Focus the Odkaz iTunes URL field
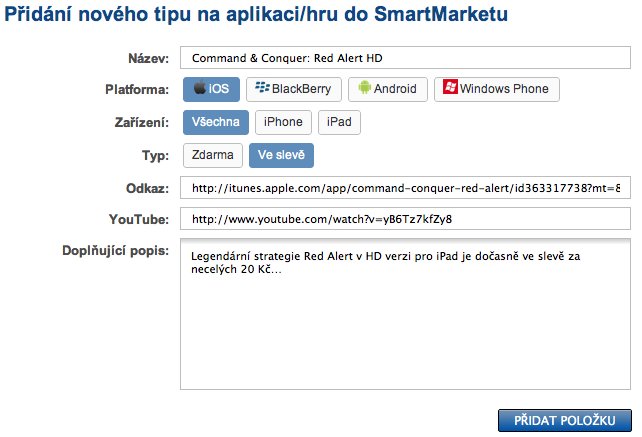This screenshot has height=437, width=642. point(405,188)
